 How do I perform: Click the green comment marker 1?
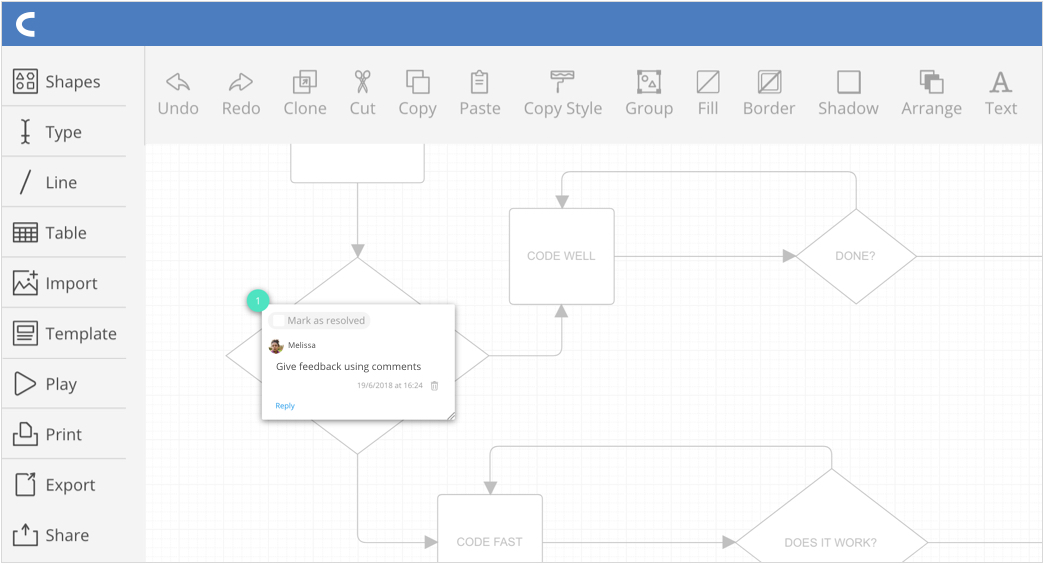(x=258, y=301)
